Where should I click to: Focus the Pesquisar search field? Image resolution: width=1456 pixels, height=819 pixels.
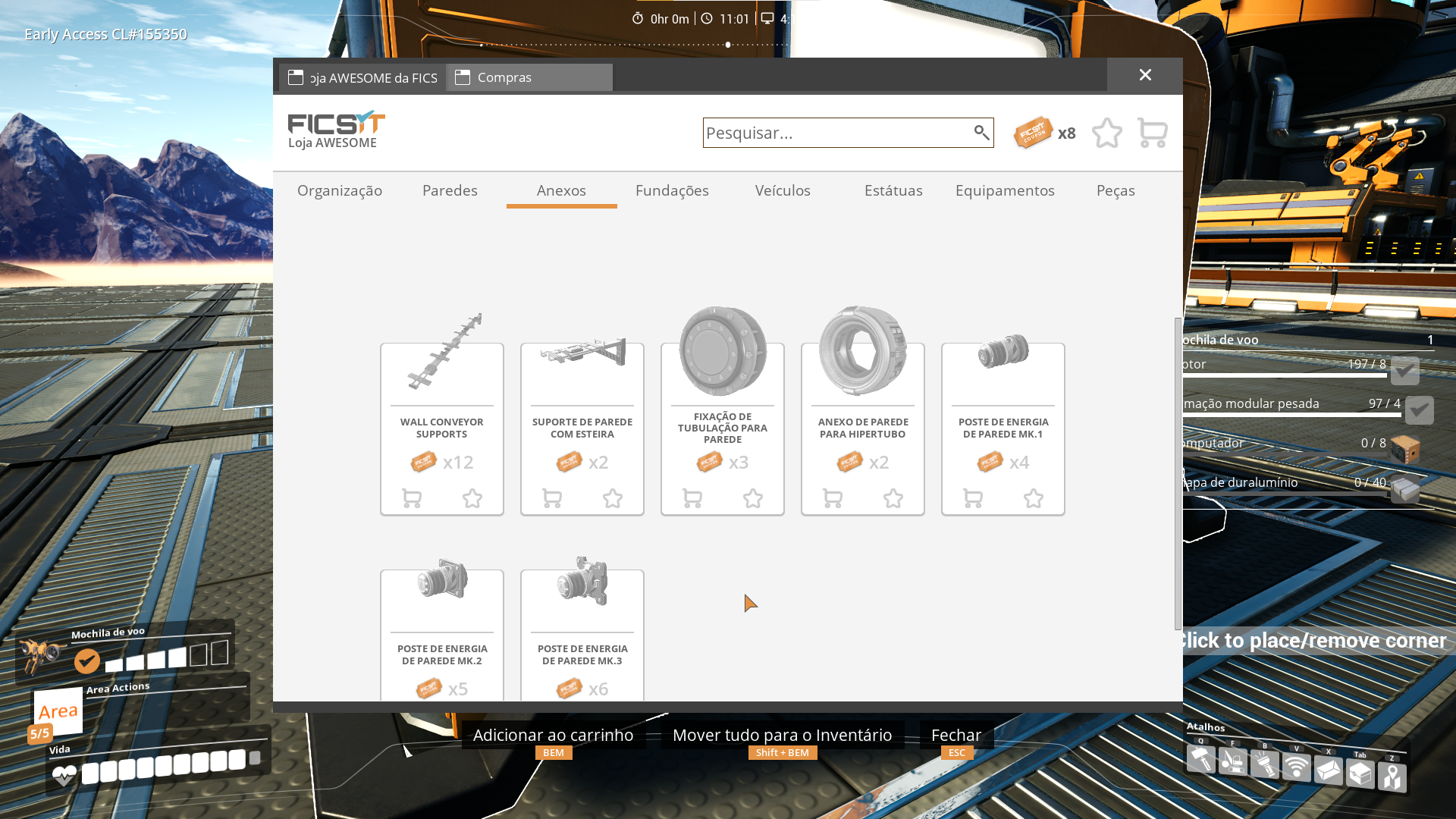(834, 133)
